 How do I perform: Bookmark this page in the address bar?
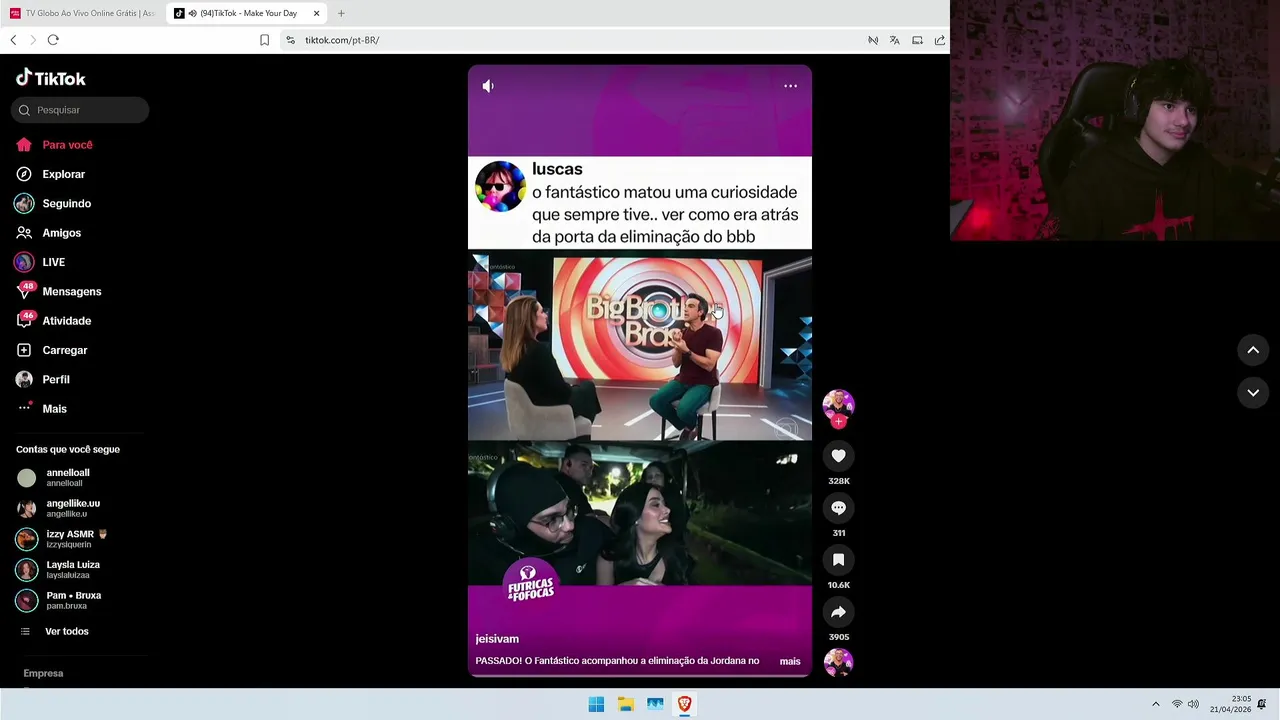(264, 40)
